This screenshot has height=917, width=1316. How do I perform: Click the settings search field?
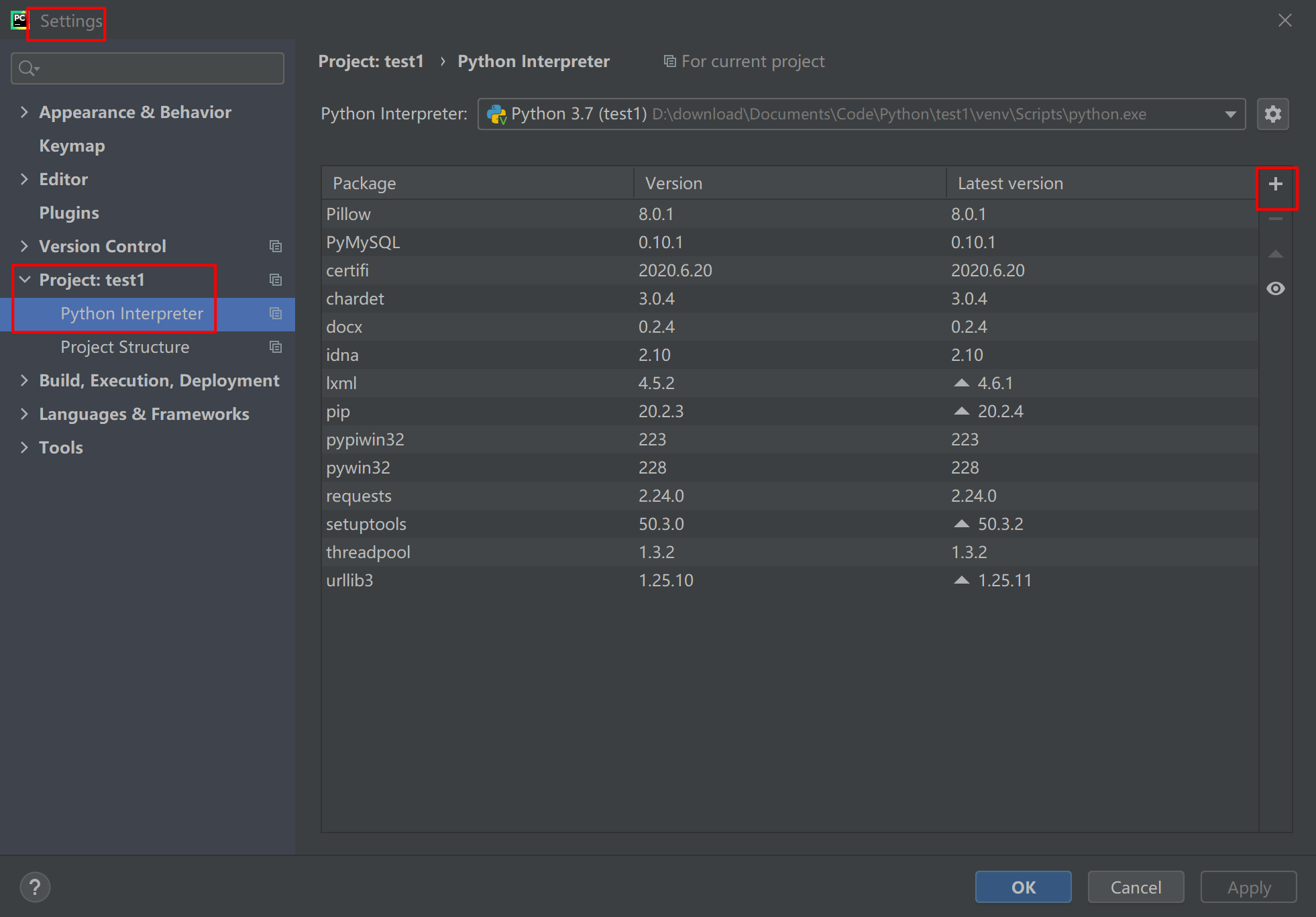pos(147,68)
